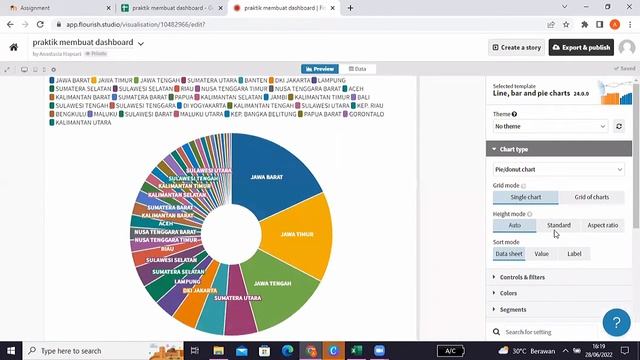The width and height of the screenshot is (640, 360).
Task: Open browser extensions puzzle icon
Action: point(584,24)
